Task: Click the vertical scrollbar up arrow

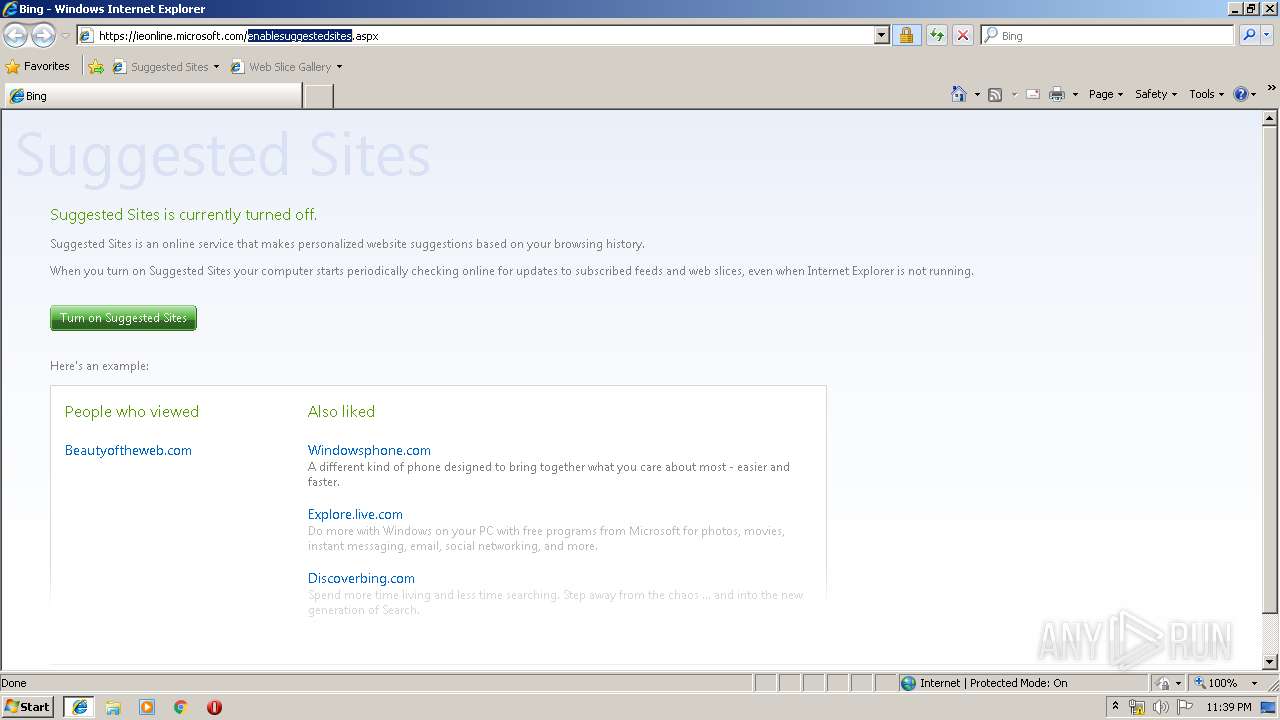Action: click(1271, 118)
